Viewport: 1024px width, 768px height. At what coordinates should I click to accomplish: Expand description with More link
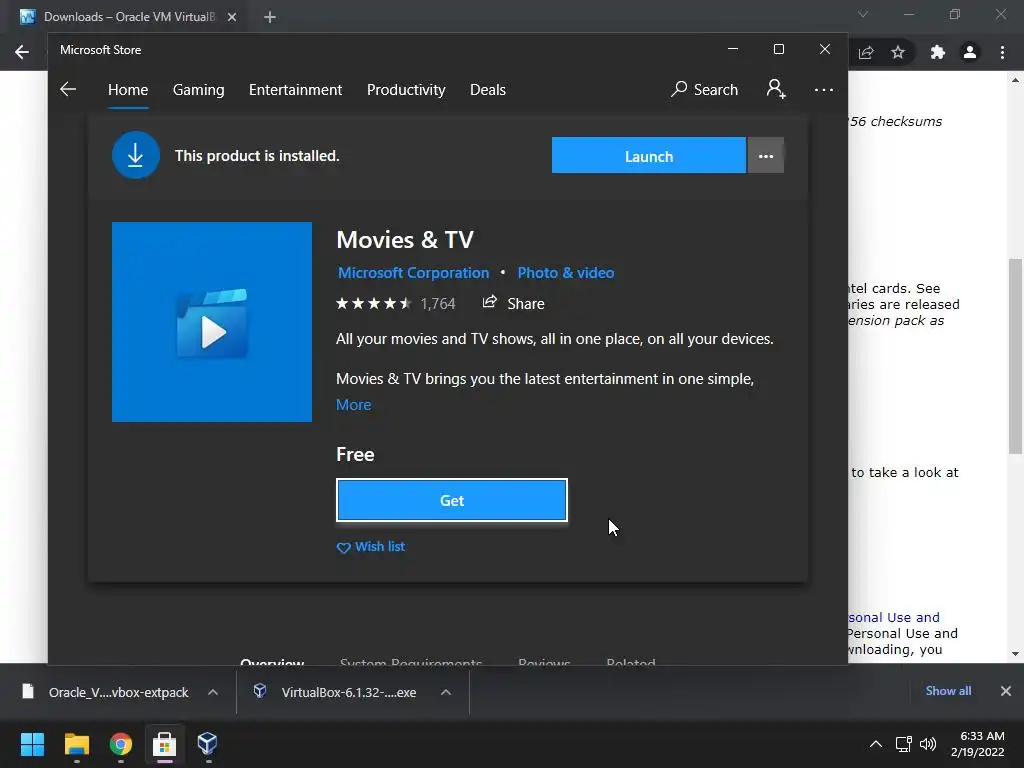tap(353, 405)
